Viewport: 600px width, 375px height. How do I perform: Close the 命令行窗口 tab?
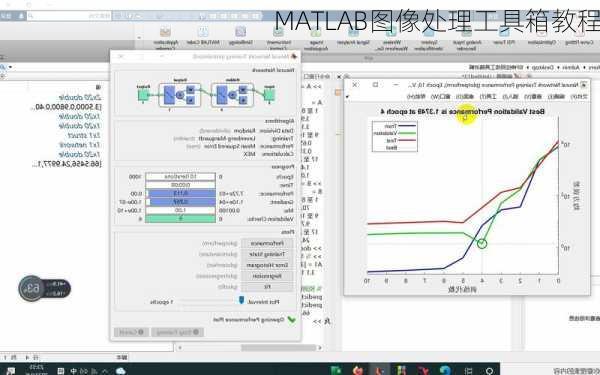[x=339, y=77]
